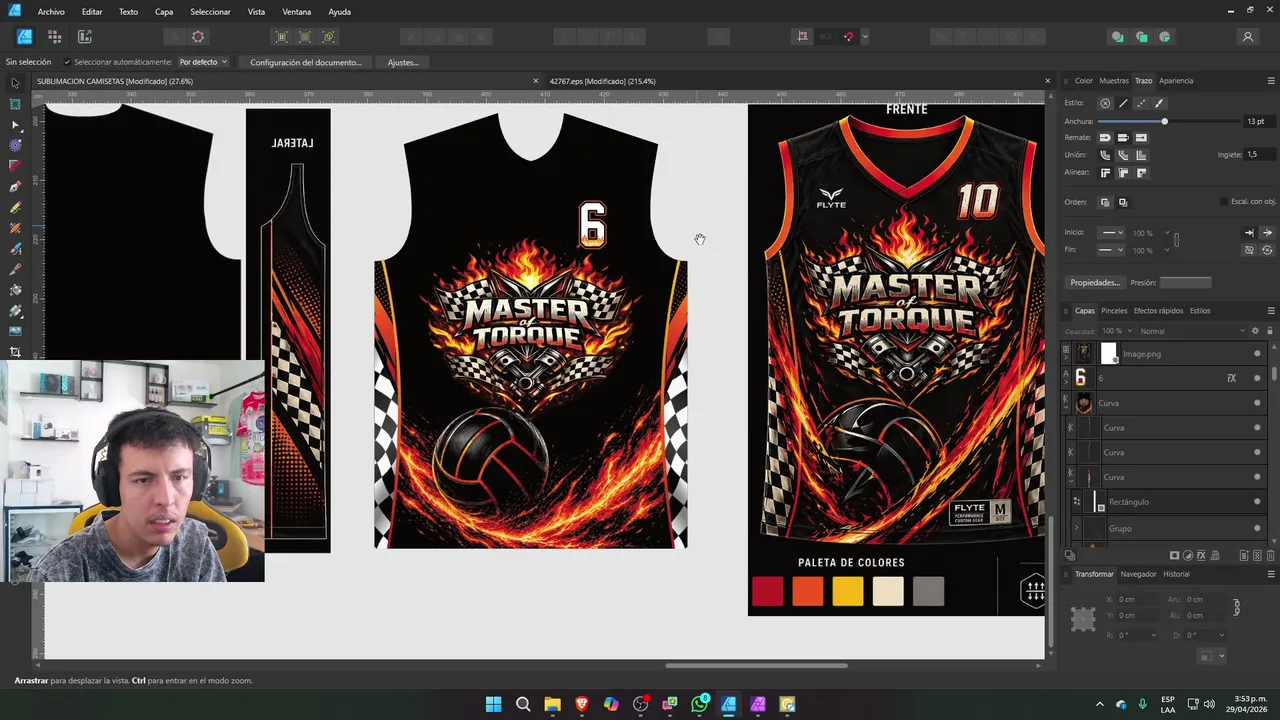Open Fin arrowhead style dropdown
This screenshot has height=720, width=1280.
pyautogui.click(x=1111, y=250)
